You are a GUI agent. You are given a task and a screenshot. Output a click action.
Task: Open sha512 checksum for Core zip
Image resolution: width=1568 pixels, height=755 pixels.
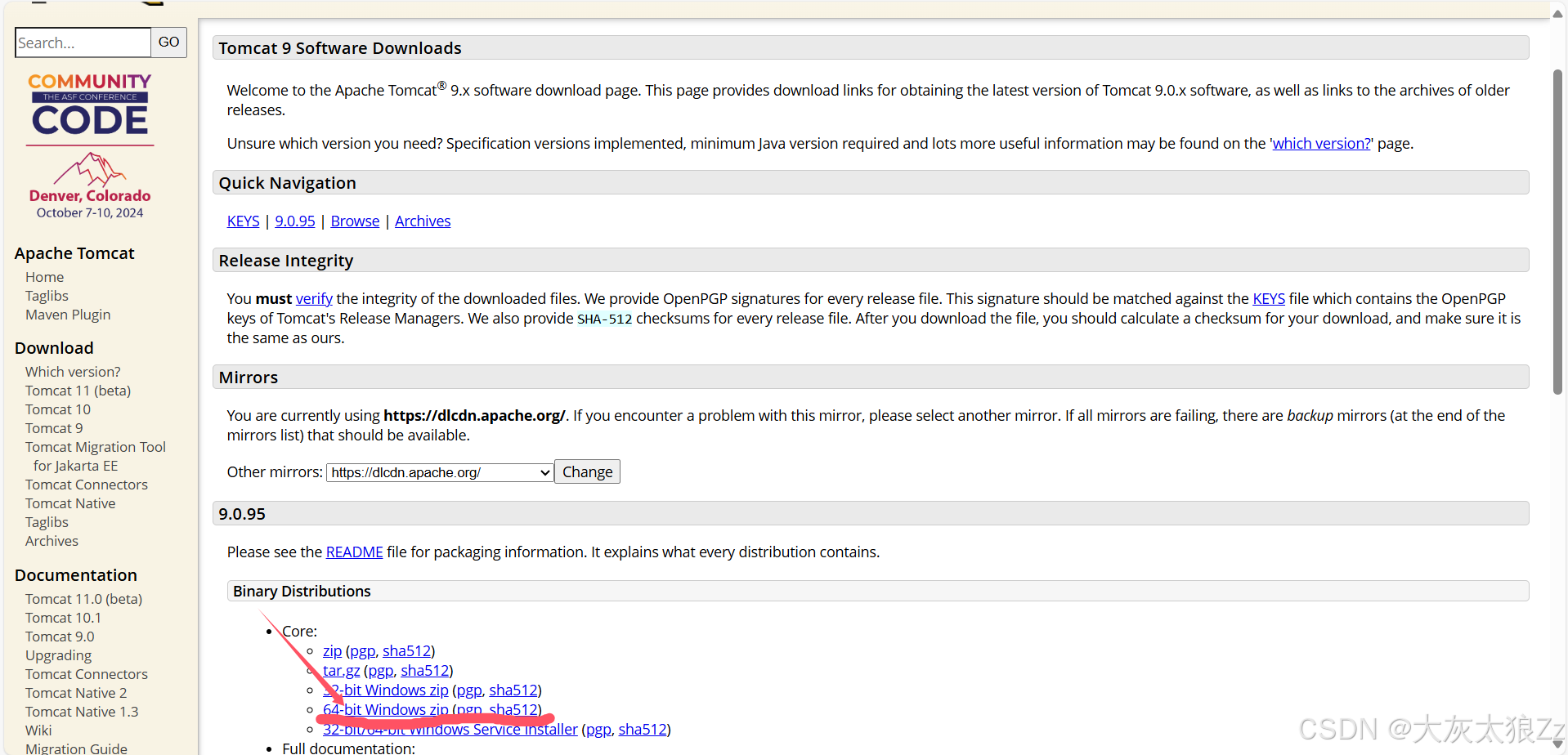pyautogui.click(x=406, y=651)
